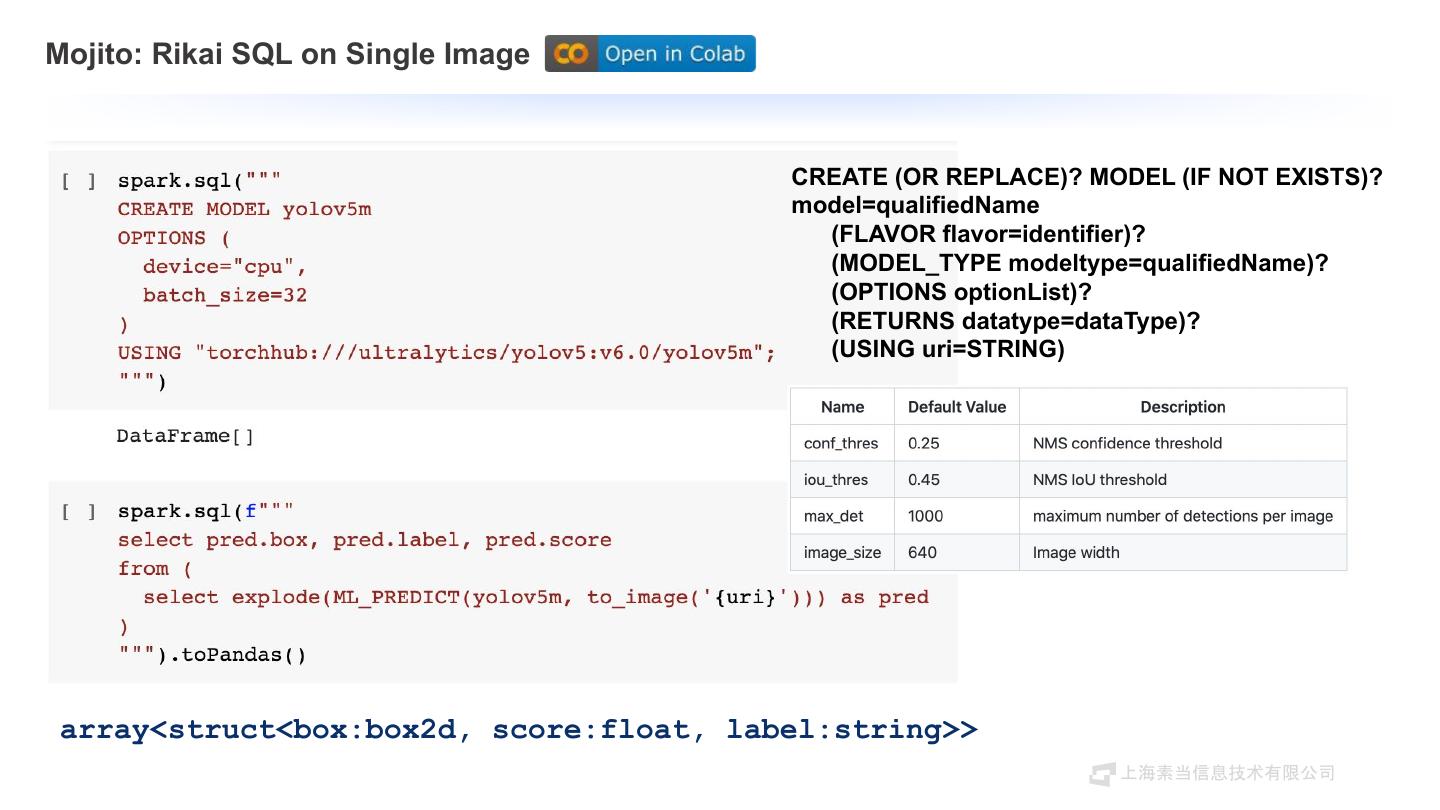Click the orange Colab CO logo
1440x810 pixels.
[x=571, y=54]
